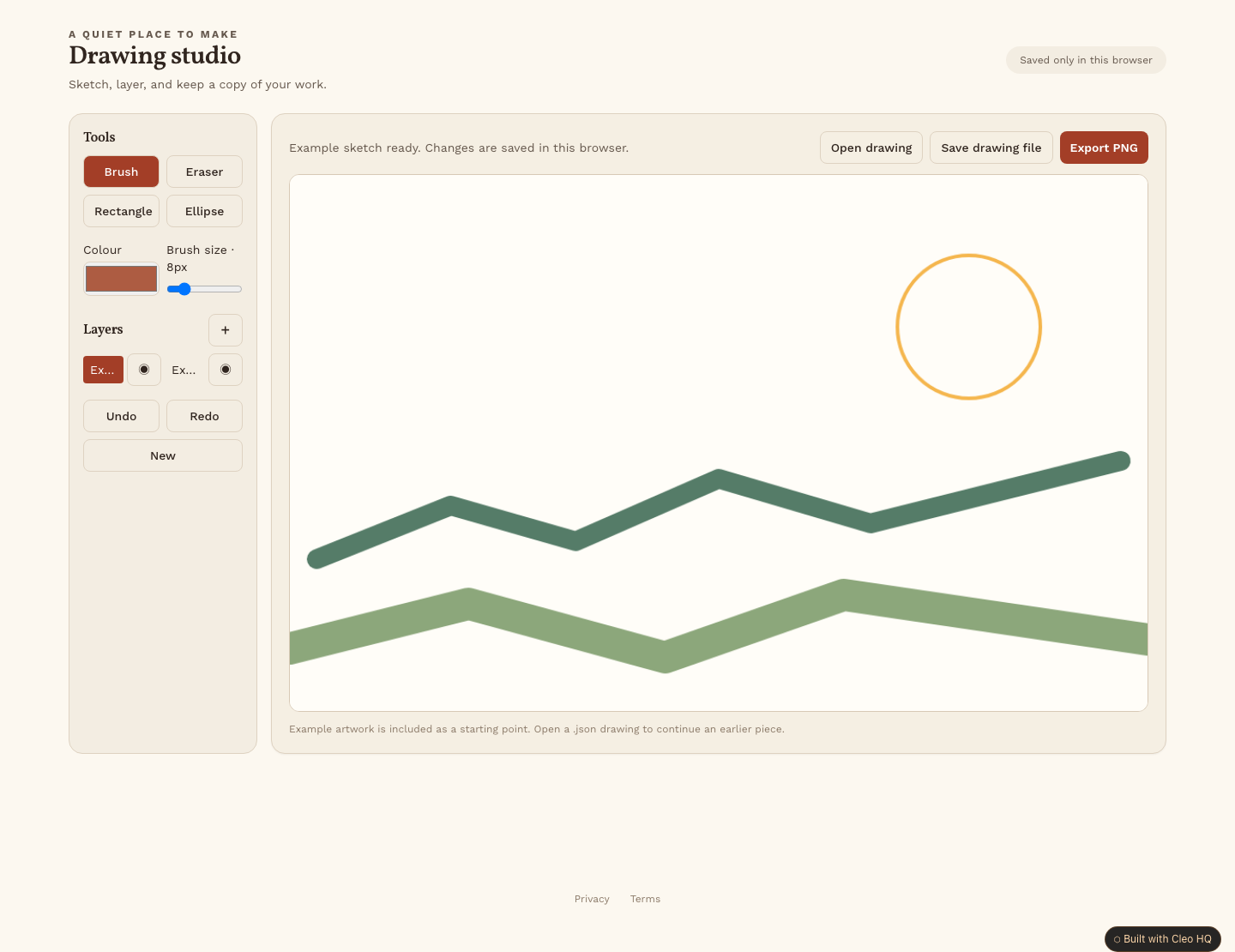
Task: Open the Privacy link
Action: 592,899
